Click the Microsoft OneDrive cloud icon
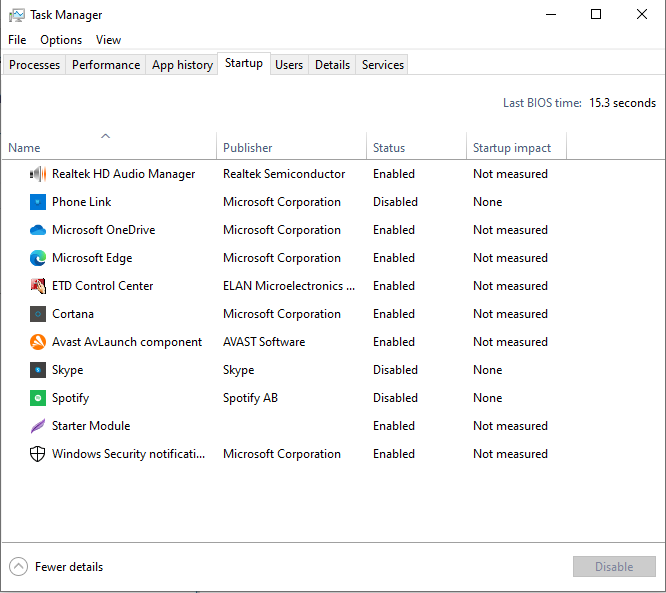Image resolution: width=666 pixels, height=593 pixels. 38,230
